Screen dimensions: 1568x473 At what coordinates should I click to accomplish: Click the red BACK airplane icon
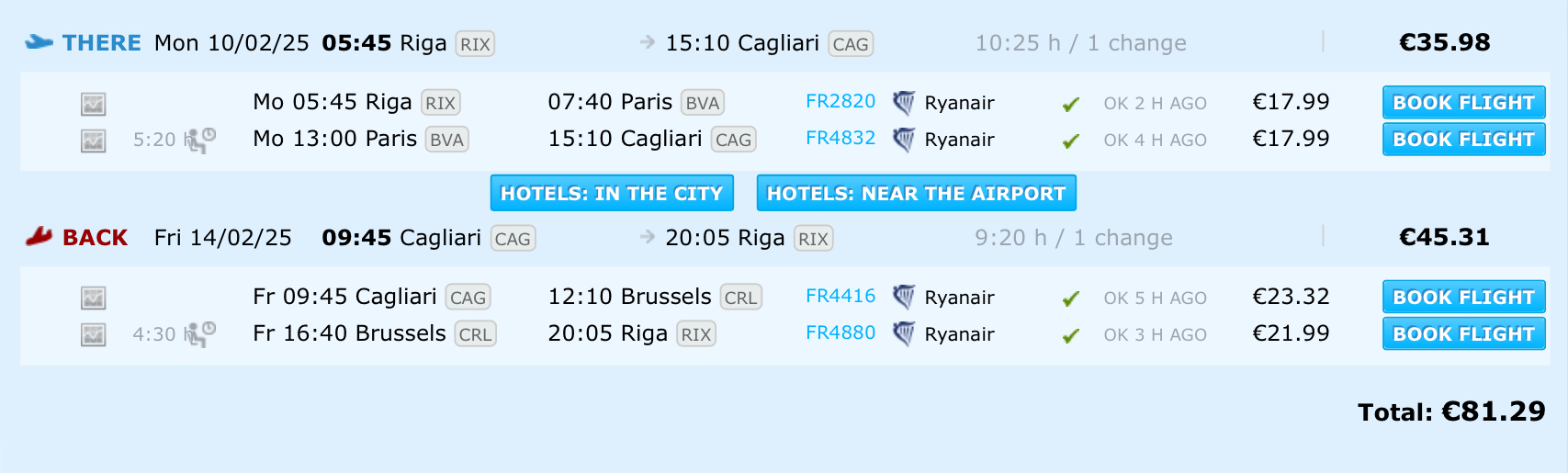(x=39, y=237)
